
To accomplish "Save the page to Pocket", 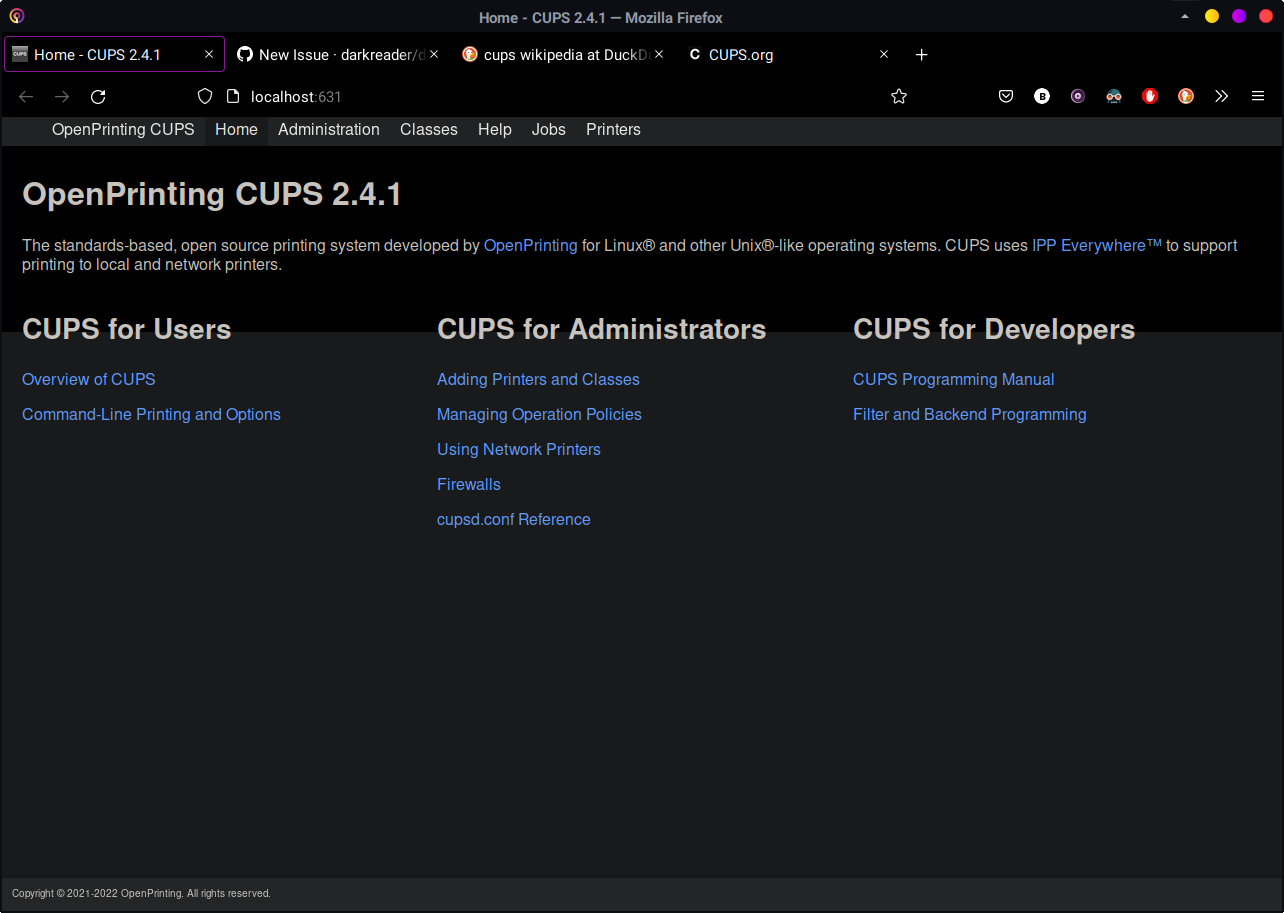I will click(x=1006, y=96).
